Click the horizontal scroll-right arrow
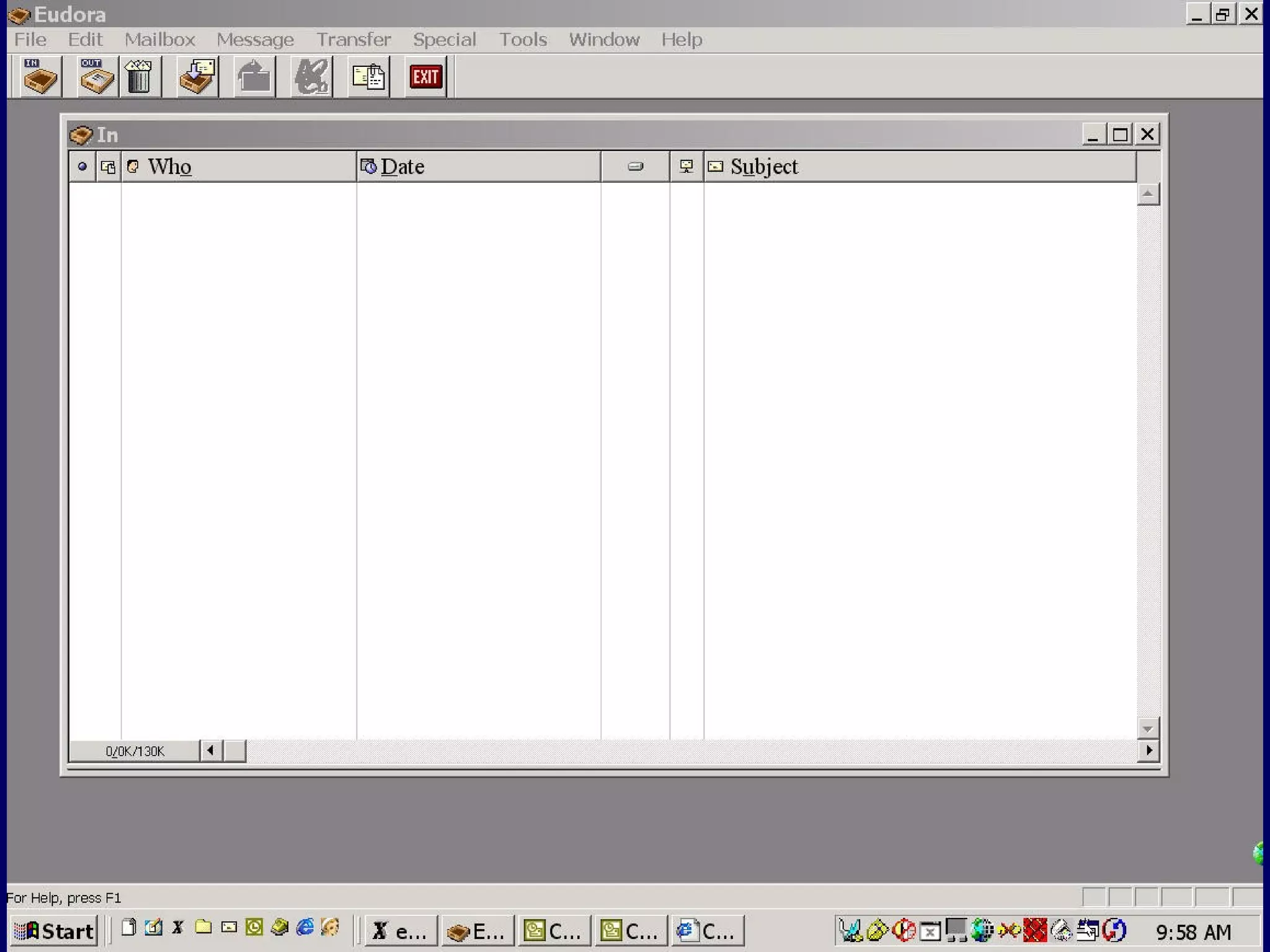 [1149, 751]
